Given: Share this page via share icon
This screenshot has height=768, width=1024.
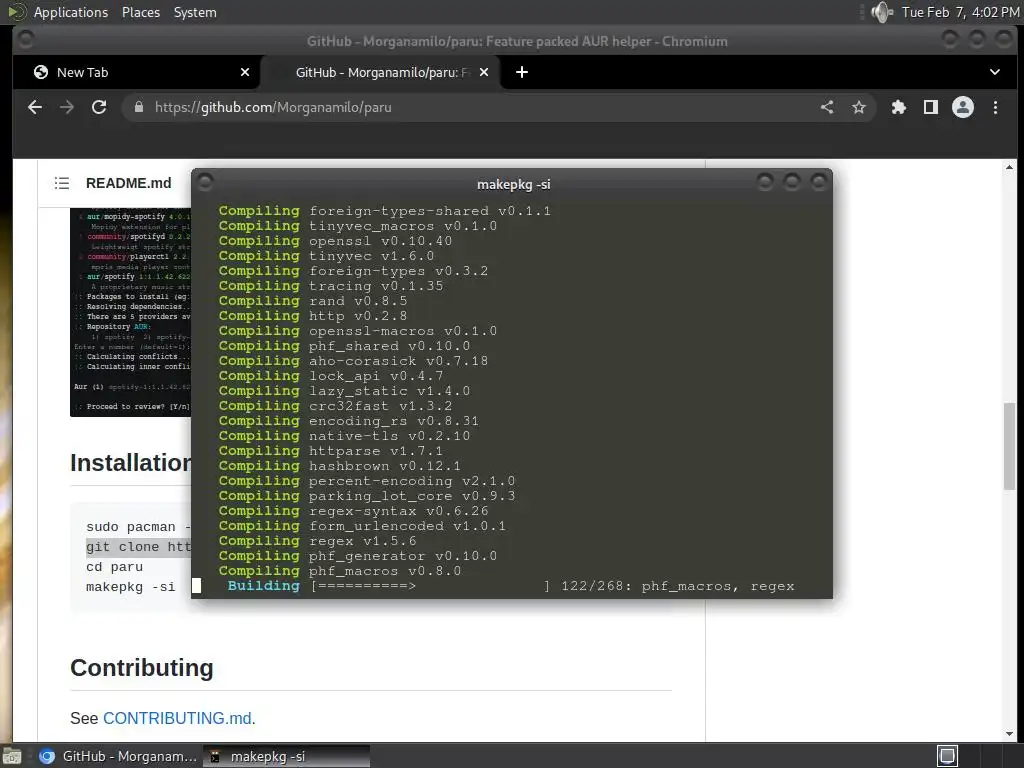Looking at the screenshot, I should [x=827, y=107].
